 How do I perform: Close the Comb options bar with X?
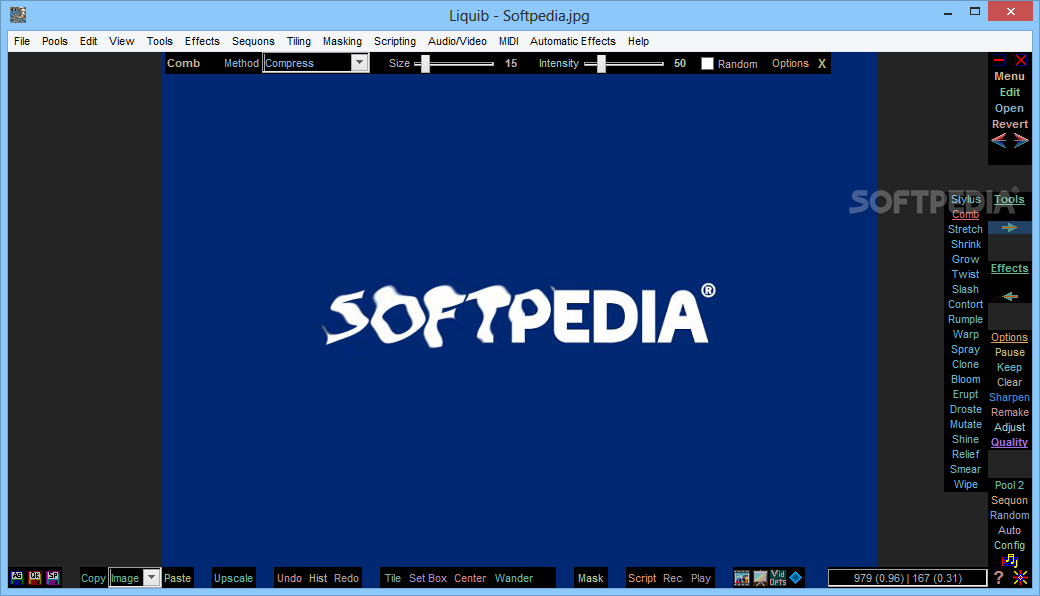[822, 64]
